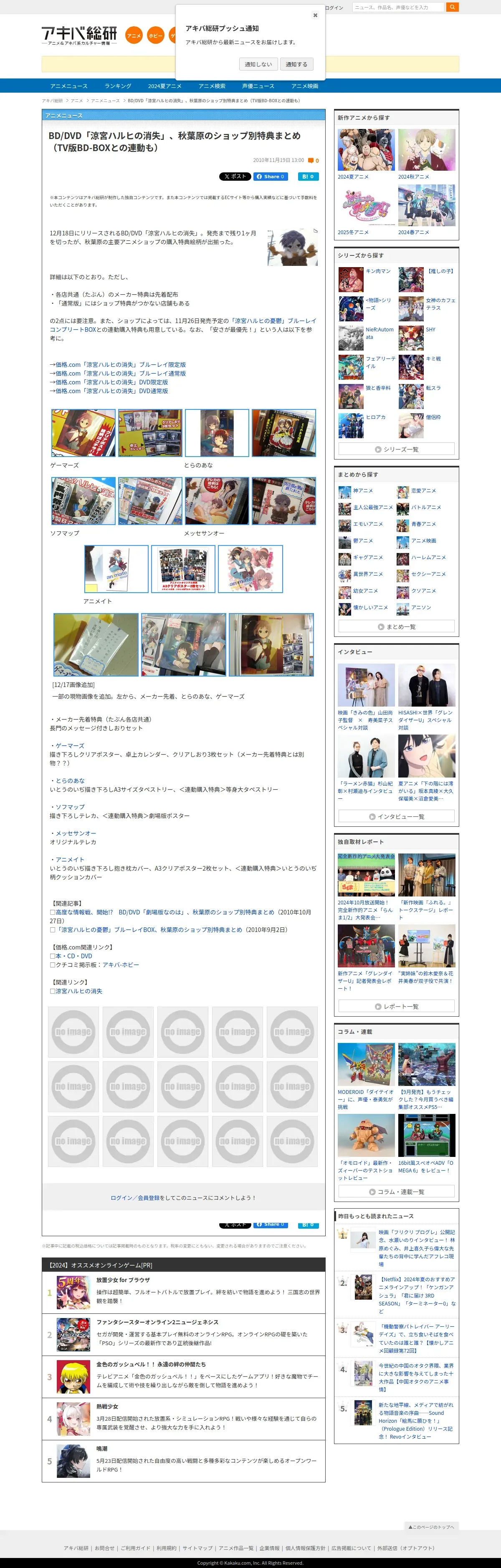The height and width of the screenshot is (1568, 501).
Task: Click the 金色のガッシュベル game entry
Action: point(183,1377)
